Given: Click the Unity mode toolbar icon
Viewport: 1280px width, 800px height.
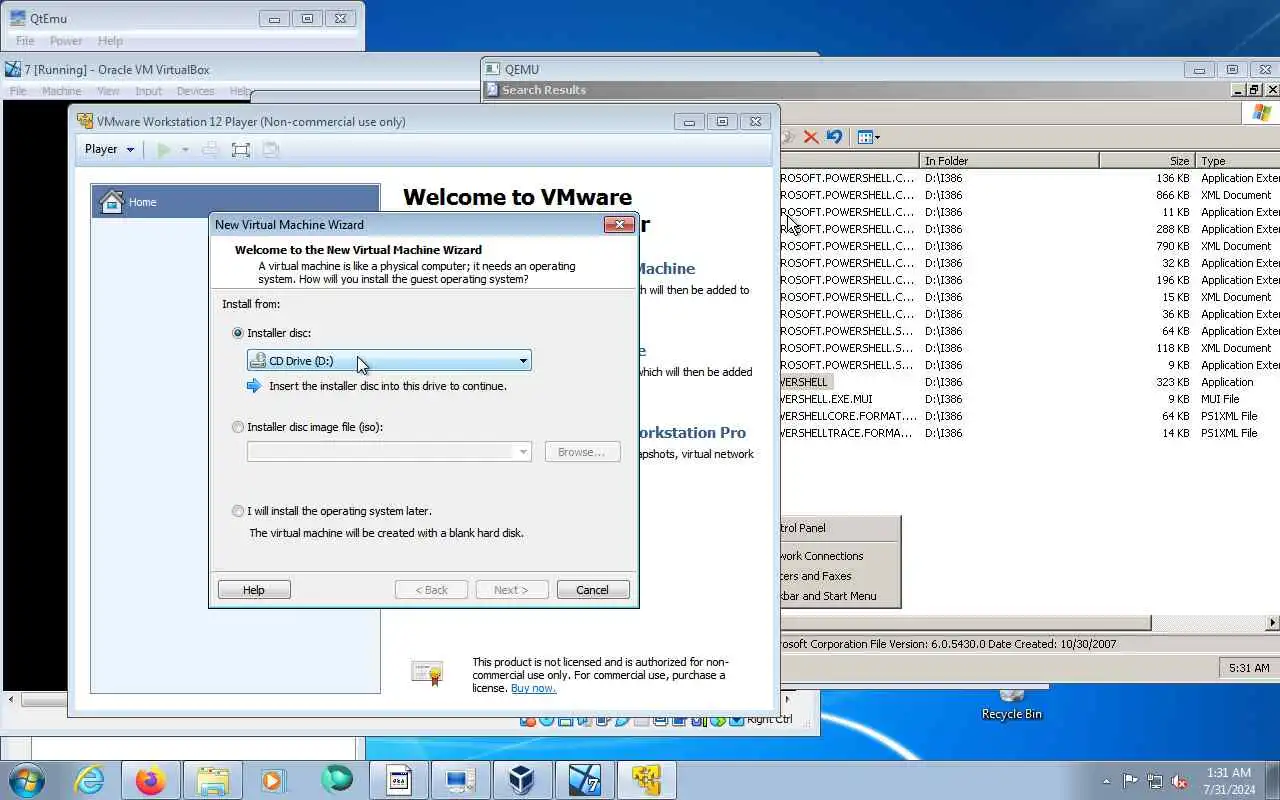Looking at the screenshot, I should [x=270, y=149].
